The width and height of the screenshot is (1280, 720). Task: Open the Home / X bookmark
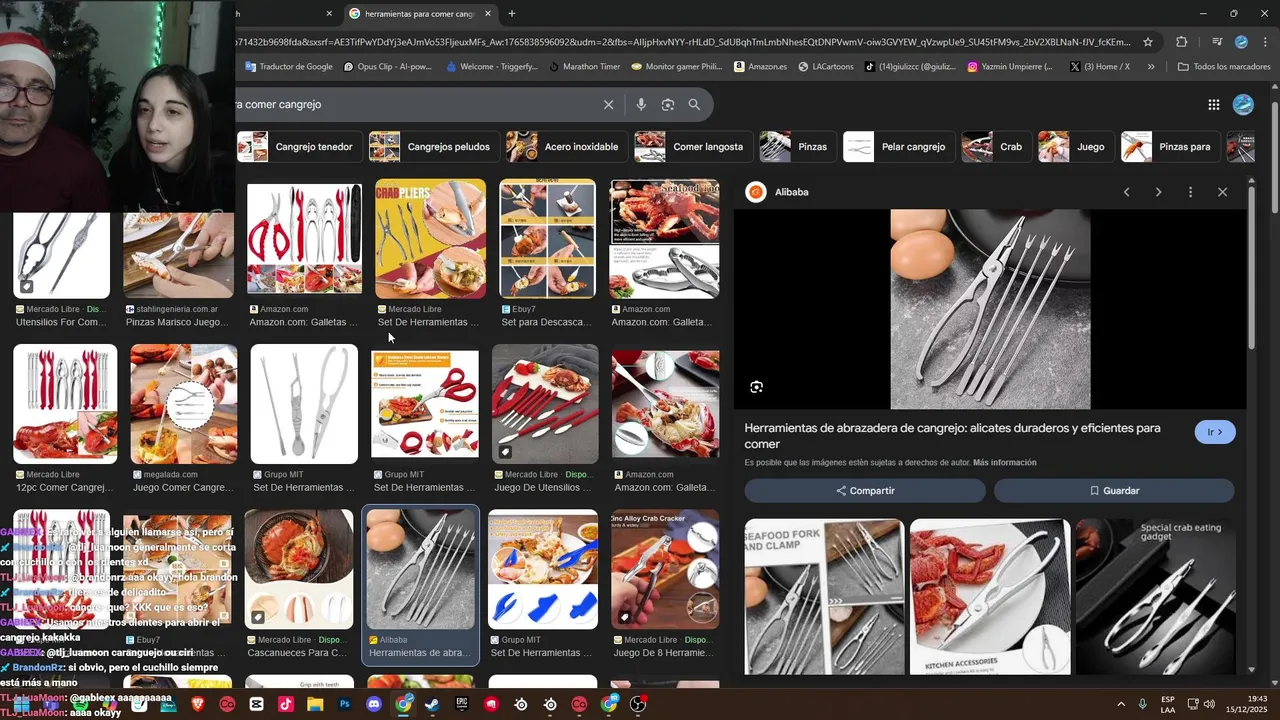click(x=1099, y=67)
